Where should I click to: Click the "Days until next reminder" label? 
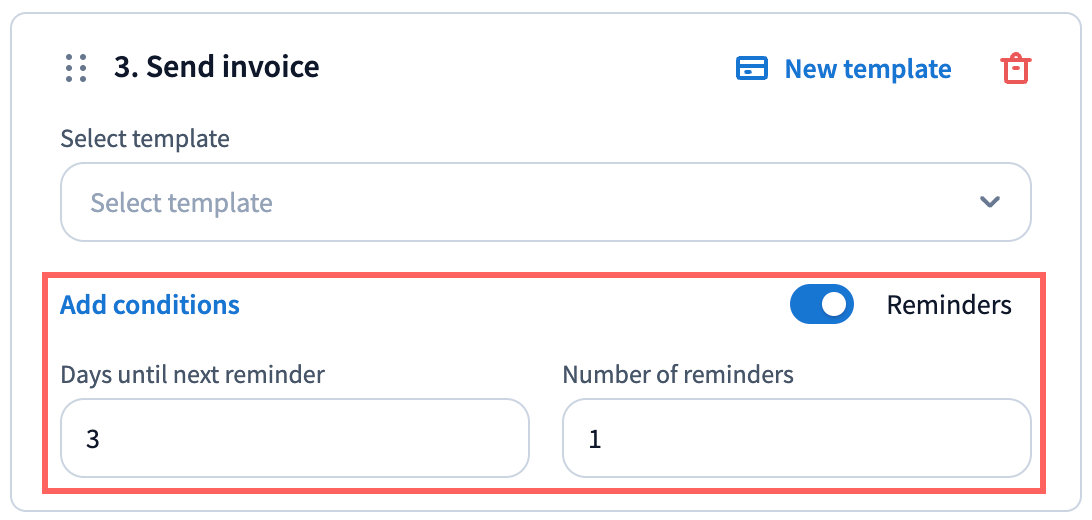click(x=193, y=375)
